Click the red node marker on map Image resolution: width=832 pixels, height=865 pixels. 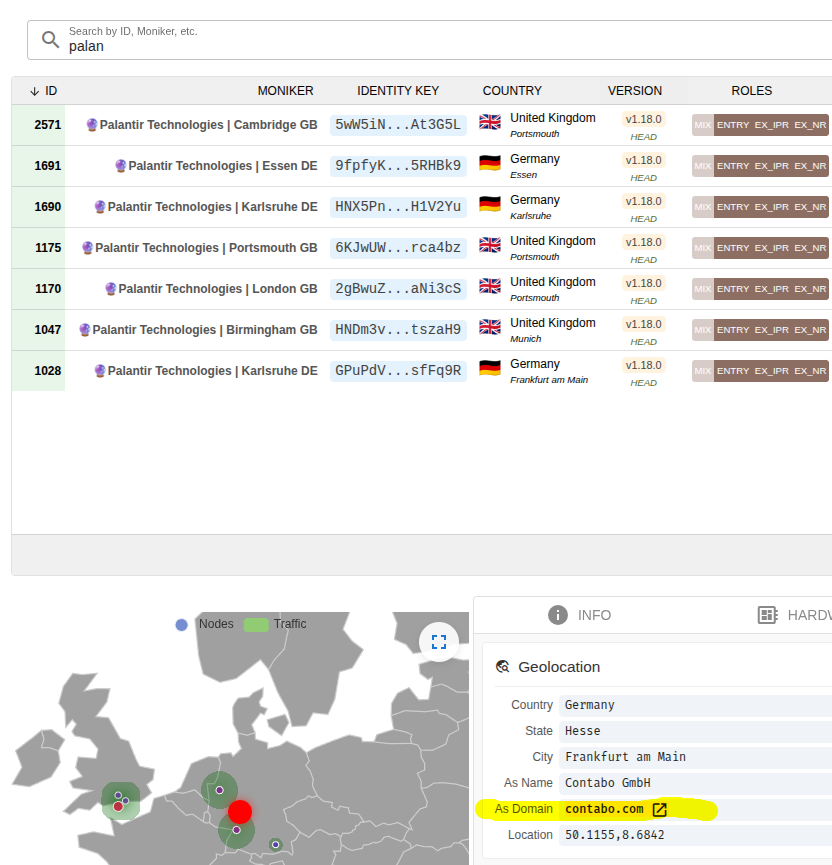240,811
